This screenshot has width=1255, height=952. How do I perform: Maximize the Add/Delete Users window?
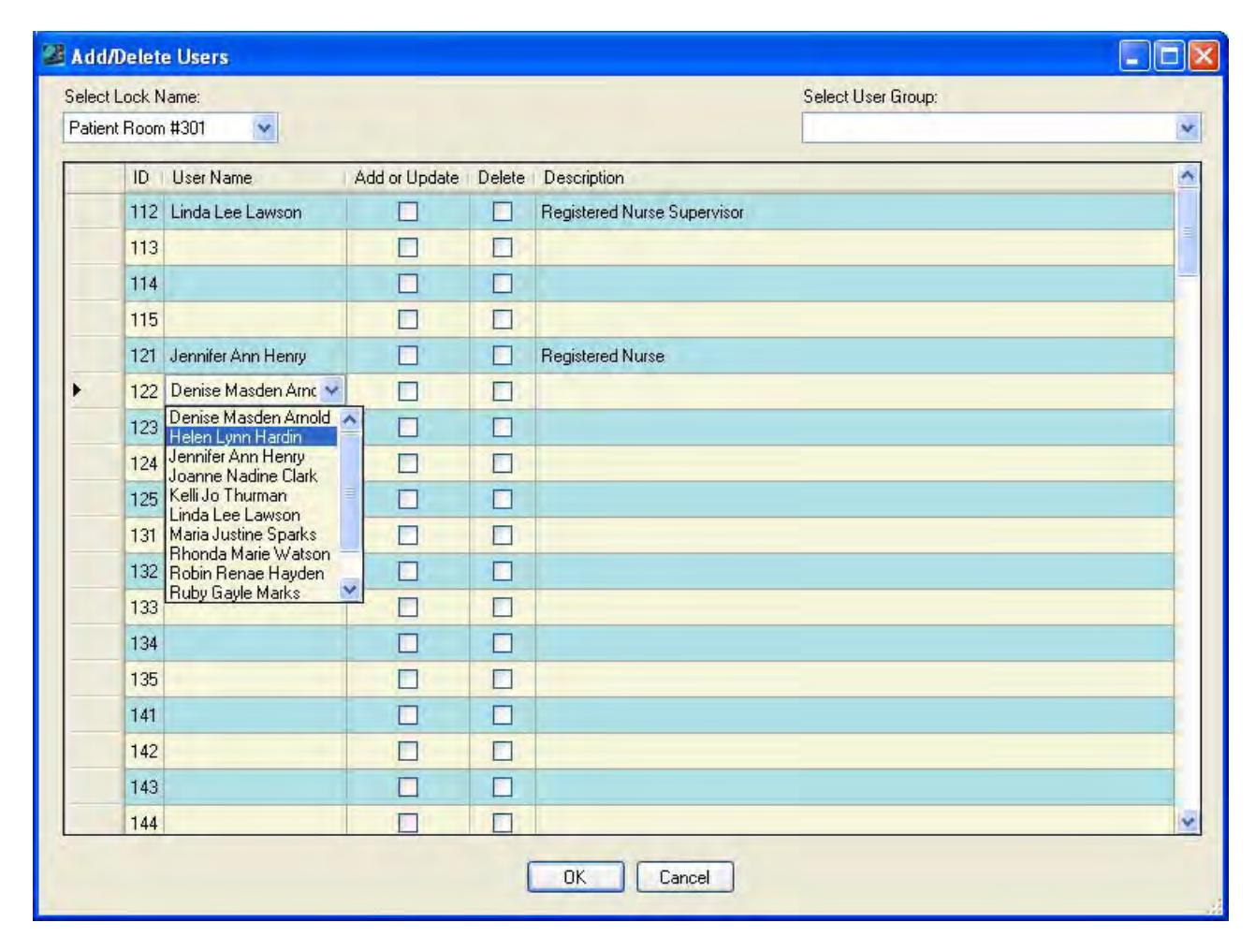[1170, 56]
